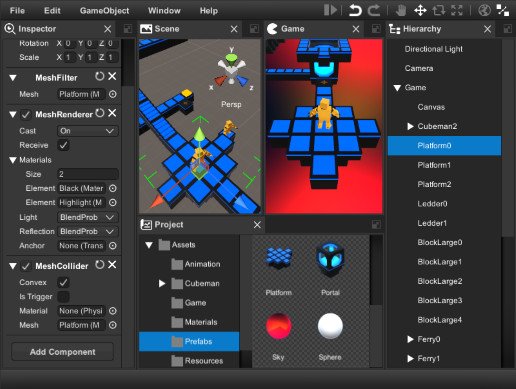
Task: Select the Rotate tool icon
Action: pyautogui.click(x=439, y=10)
